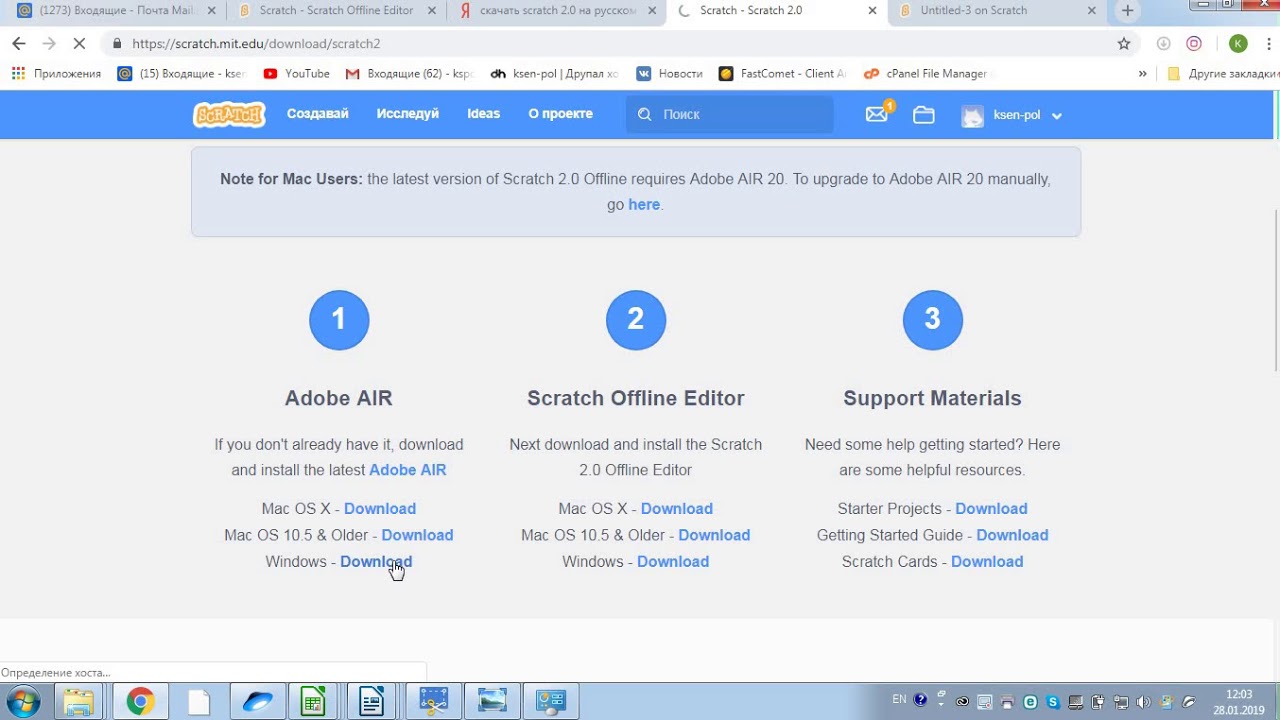Screen dimensions: 1280x720
Task: Click the ksen-pol user avatar
Action: tap(972, 115)
